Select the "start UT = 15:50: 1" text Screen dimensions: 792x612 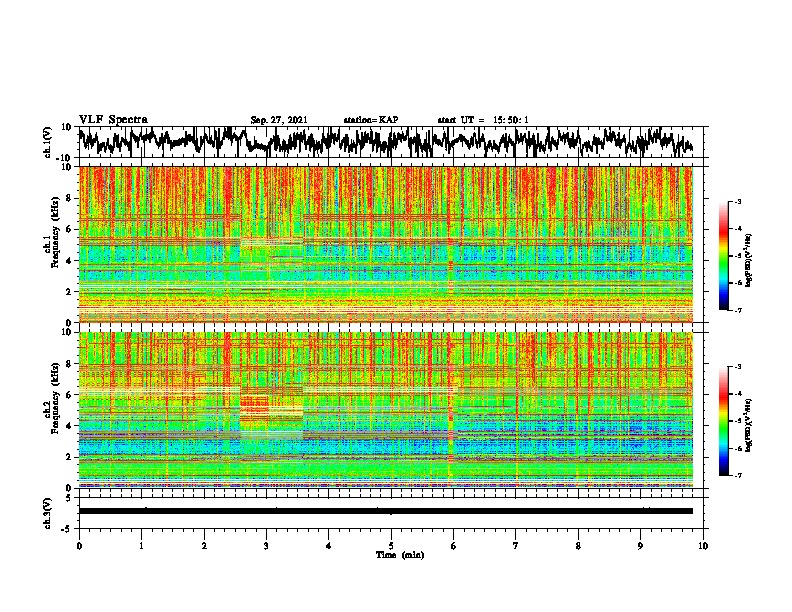pyautogui.click(x=483, y=120)
